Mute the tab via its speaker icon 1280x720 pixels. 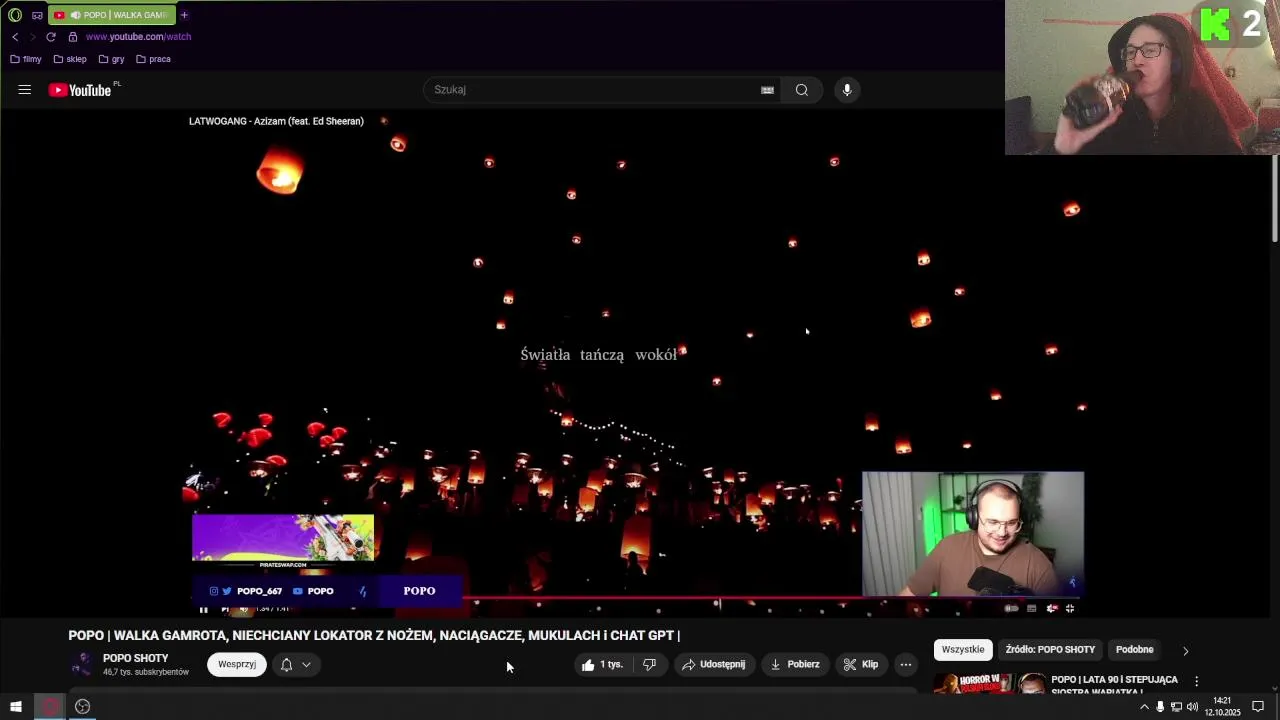click(x=75, y=15)
